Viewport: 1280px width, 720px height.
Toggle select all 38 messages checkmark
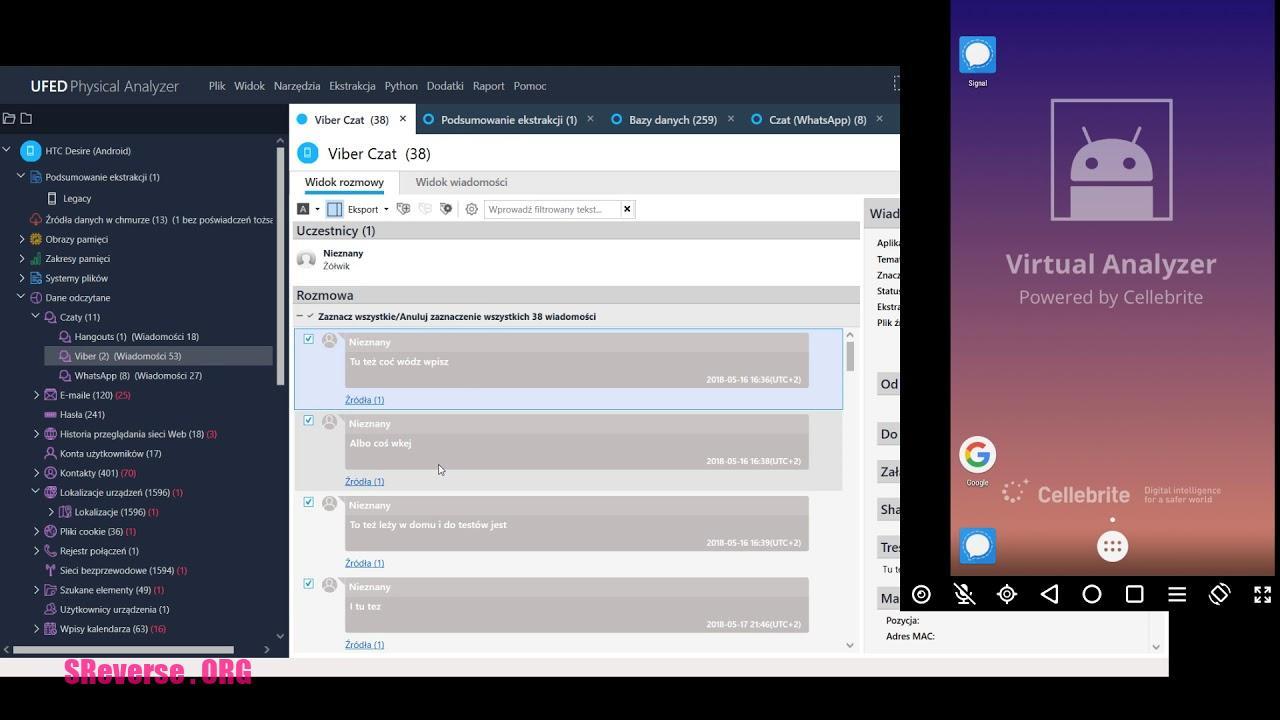310,316
